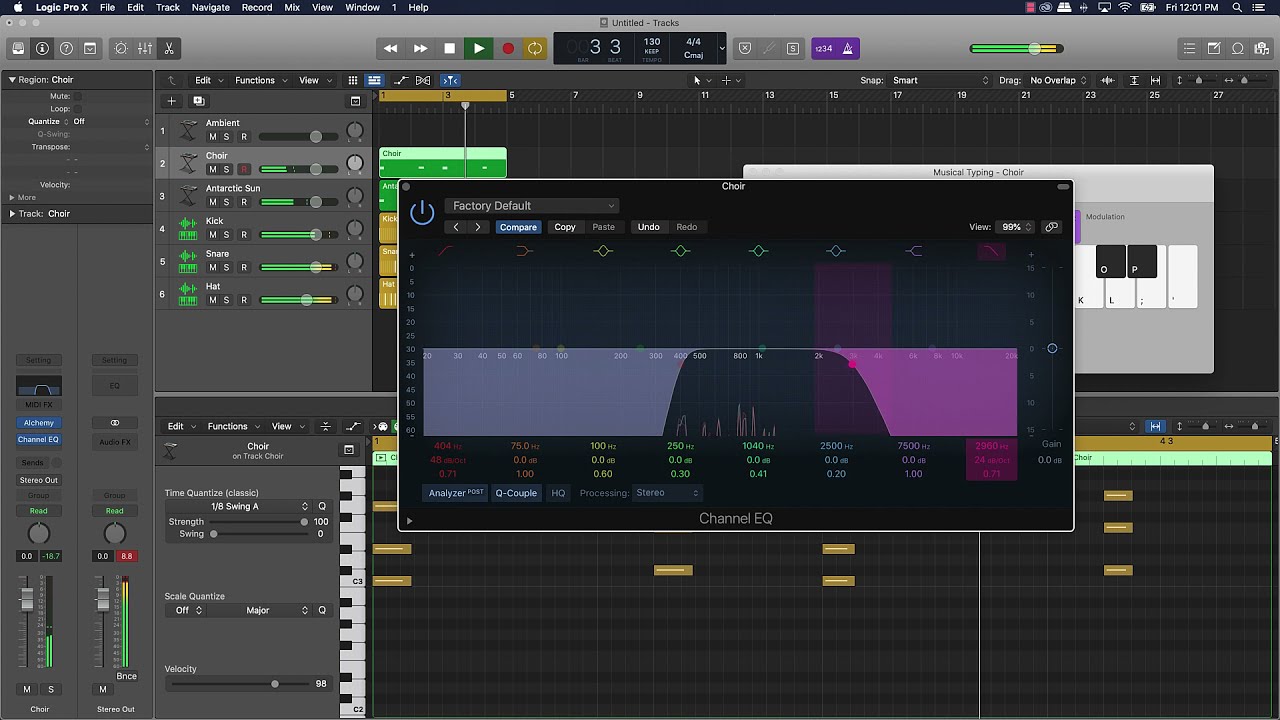Expand the Track: Choir disclosure triangle
The width and height of the screenshot is (1280, 720).
12,214
